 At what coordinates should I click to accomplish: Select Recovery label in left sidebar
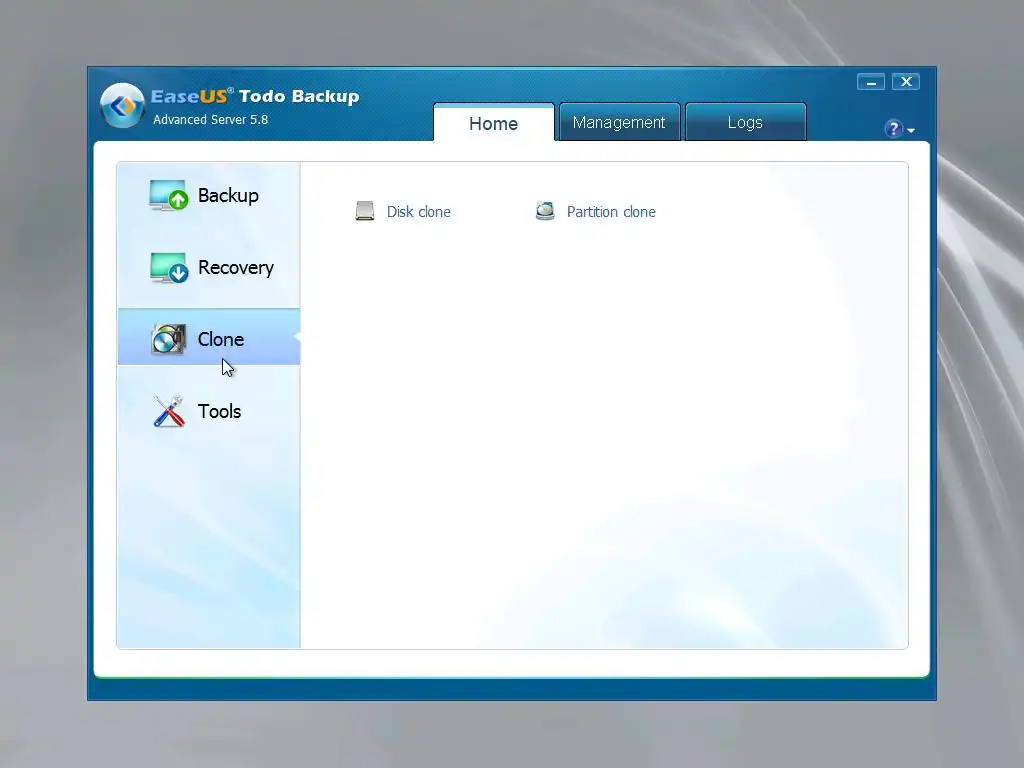pos(236,268)
